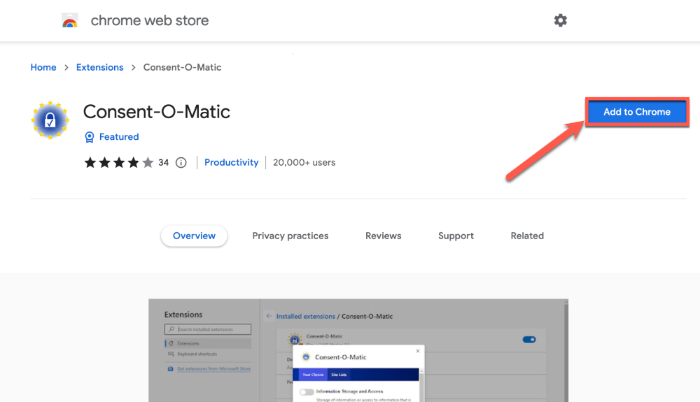Click the Chrome Web Store rainbow logo
This screenshot has height=402, width=700.
click(x=70, y=21)
